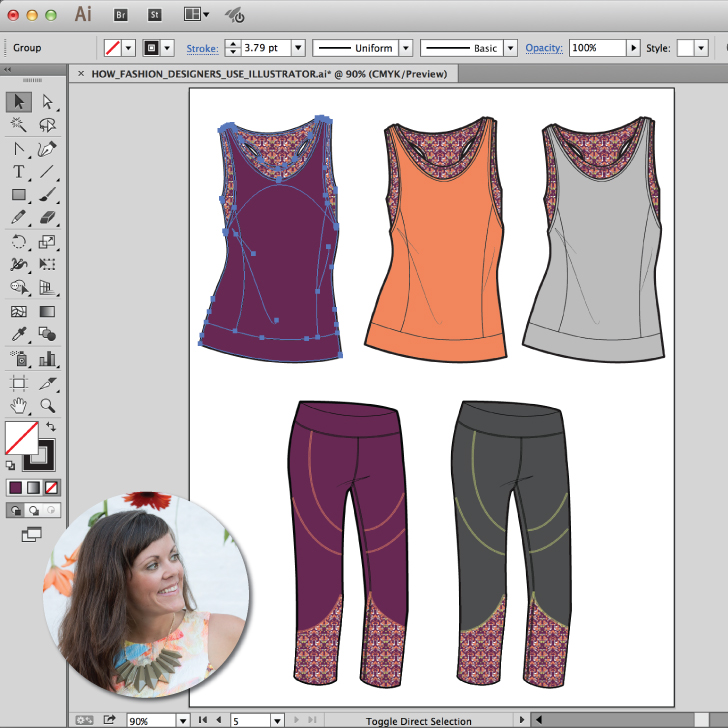Select the Hand tool
The height and width of the screenshot is (728, 728).
(x=18, y=405)
